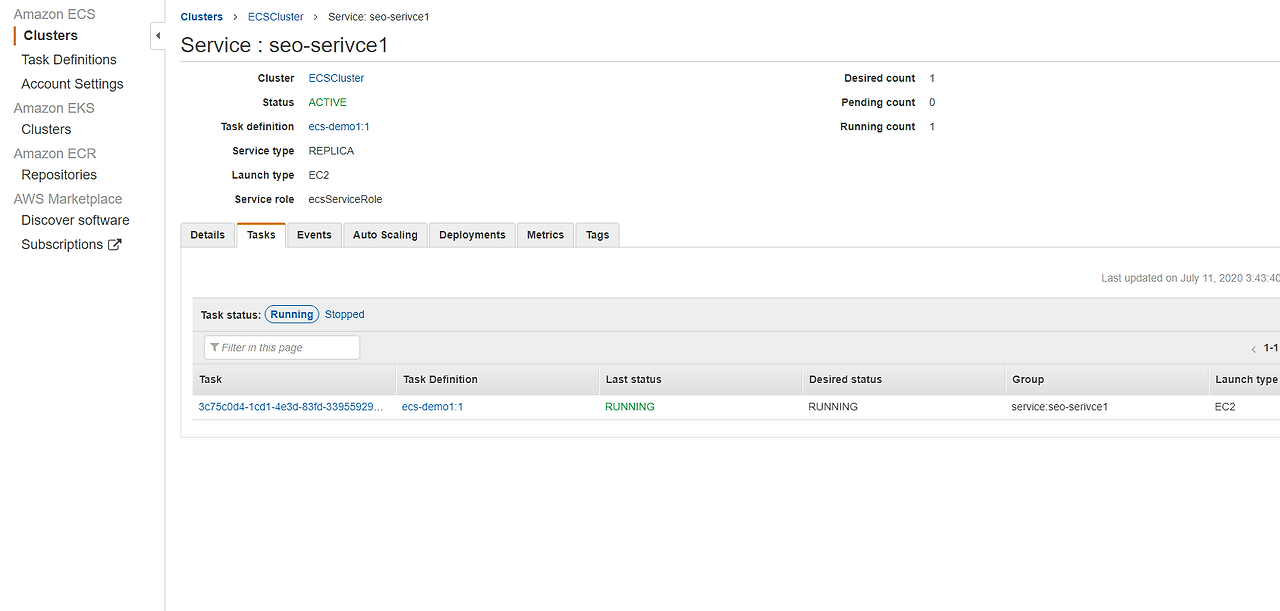
Task: Show tasks with Running status
Action: [x=292, y=314]
